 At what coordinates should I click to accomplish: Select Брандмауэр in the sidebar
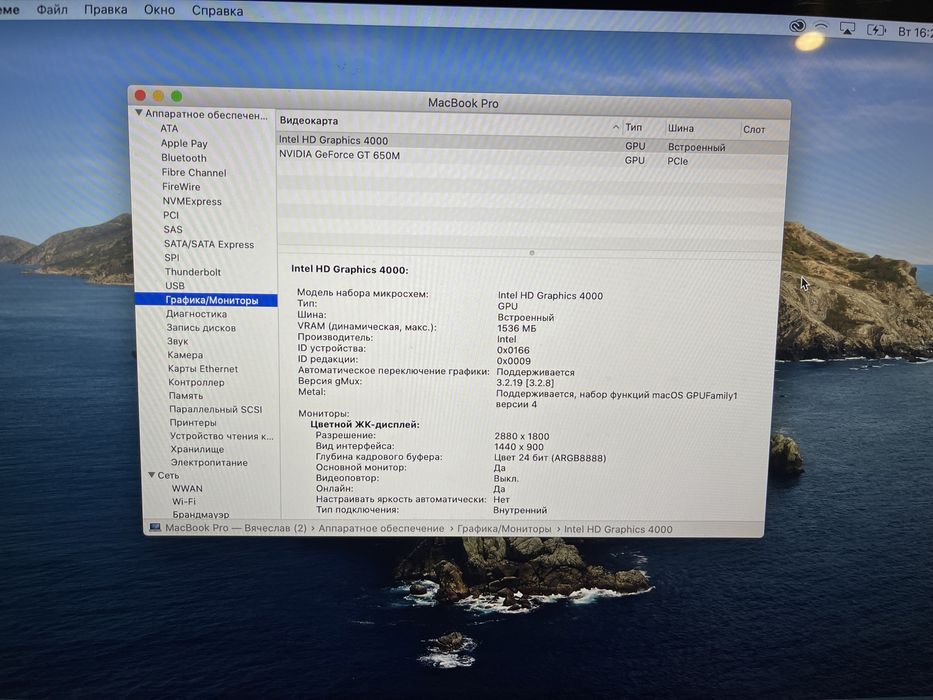(x=201, y=514)
